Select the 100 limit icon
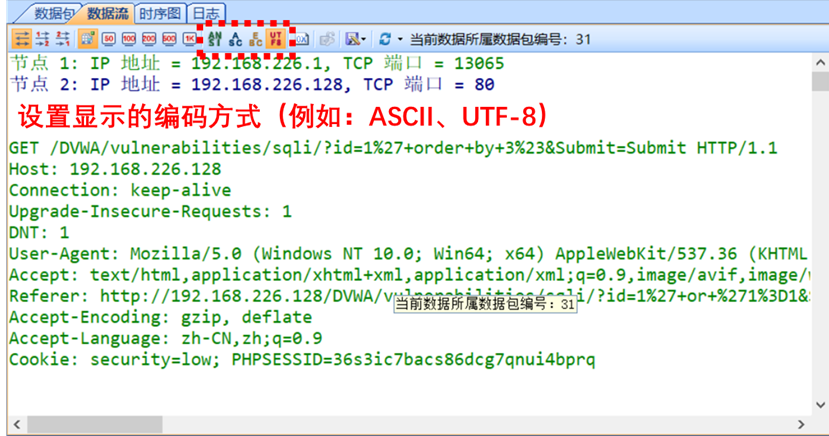 pyautogui.click(x=129, y=39)
